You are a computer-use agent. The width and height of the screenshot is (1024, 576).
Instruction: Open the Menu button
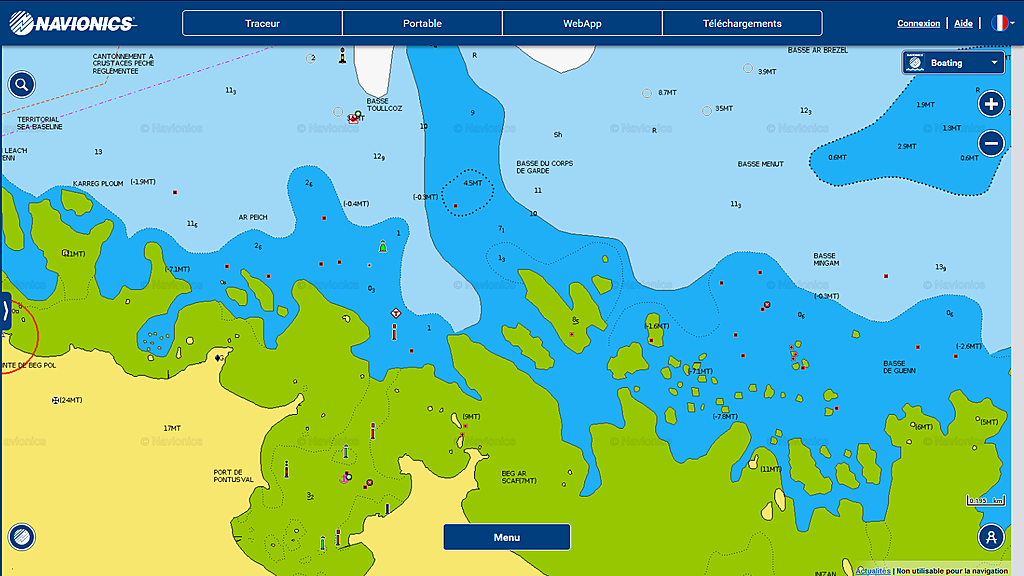click(507, 537)
